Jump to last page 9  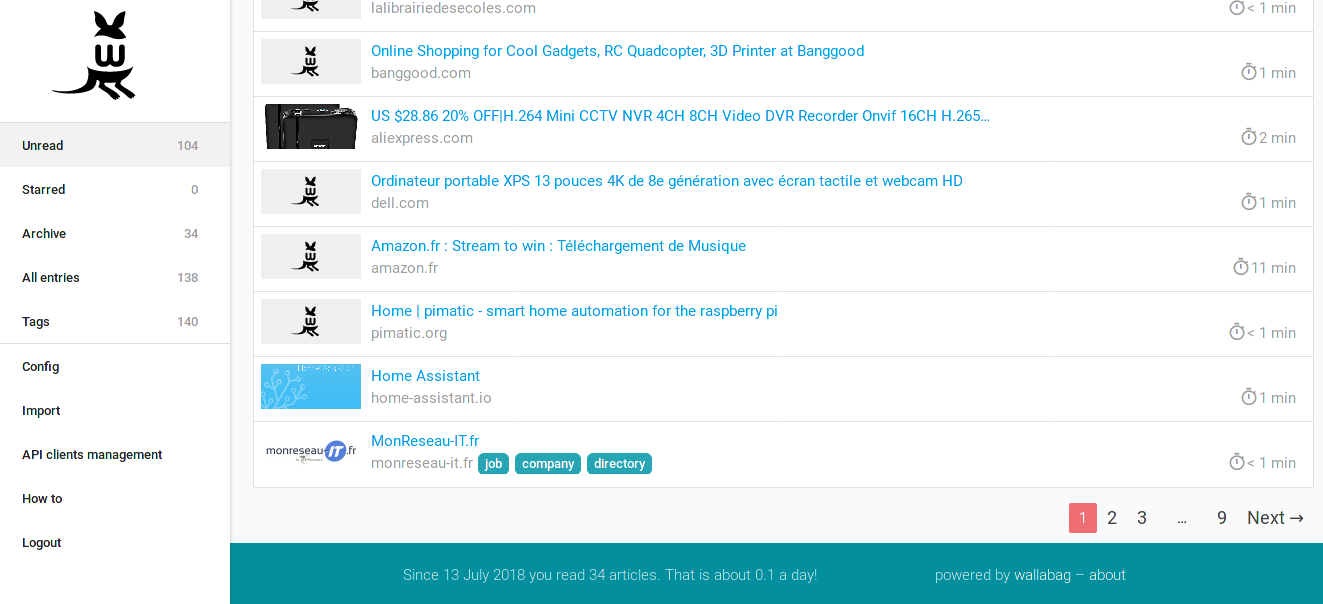[x=1222, y=518]
